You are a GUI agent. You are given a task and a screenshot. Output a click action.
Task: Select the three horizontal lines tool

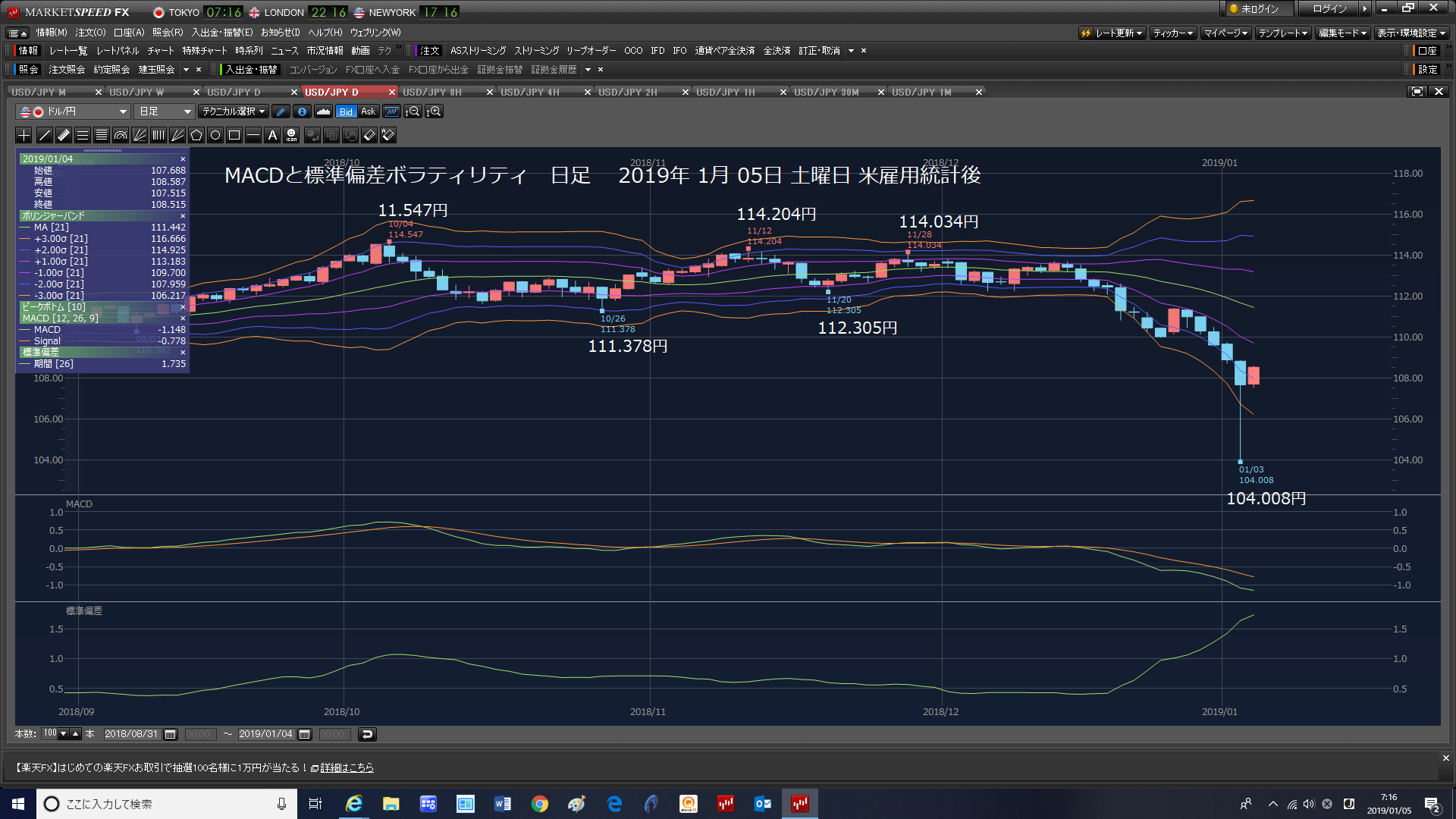point(83,135)
